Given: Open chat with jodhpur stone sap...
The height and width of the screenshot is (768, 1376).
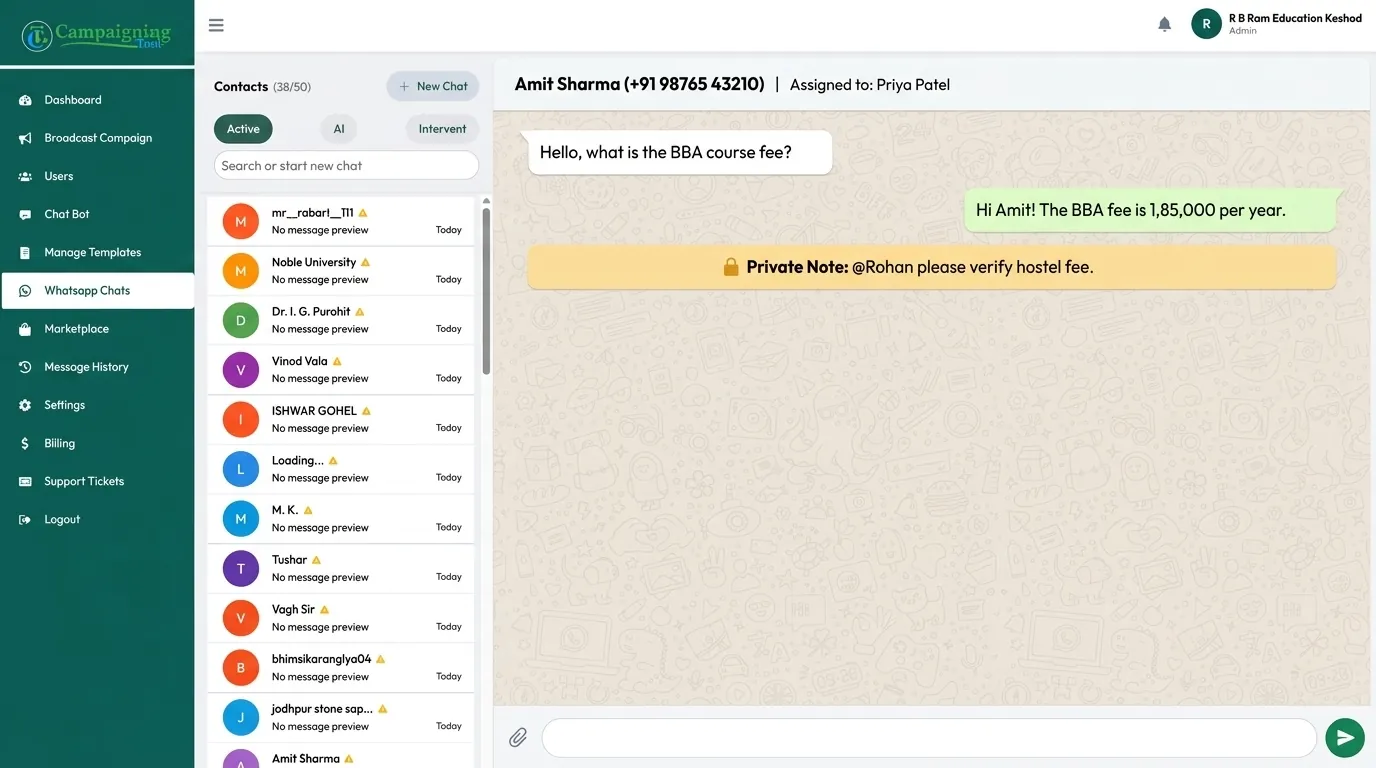Looking at the screenshot, I should click(x=340, y=717).
